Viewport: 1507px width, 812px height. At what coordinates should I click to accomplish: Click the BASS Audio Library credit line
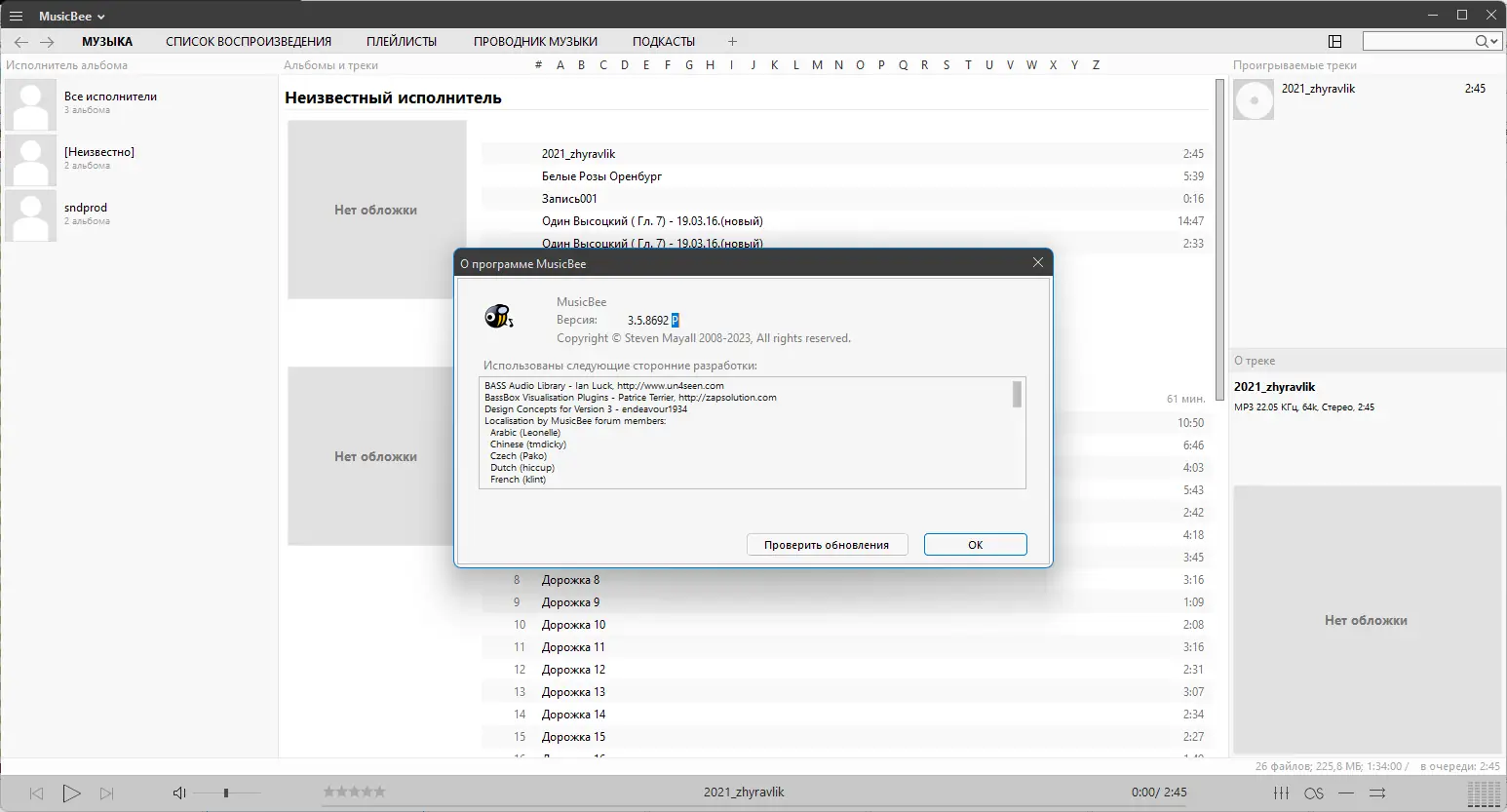tap(604, 386)
